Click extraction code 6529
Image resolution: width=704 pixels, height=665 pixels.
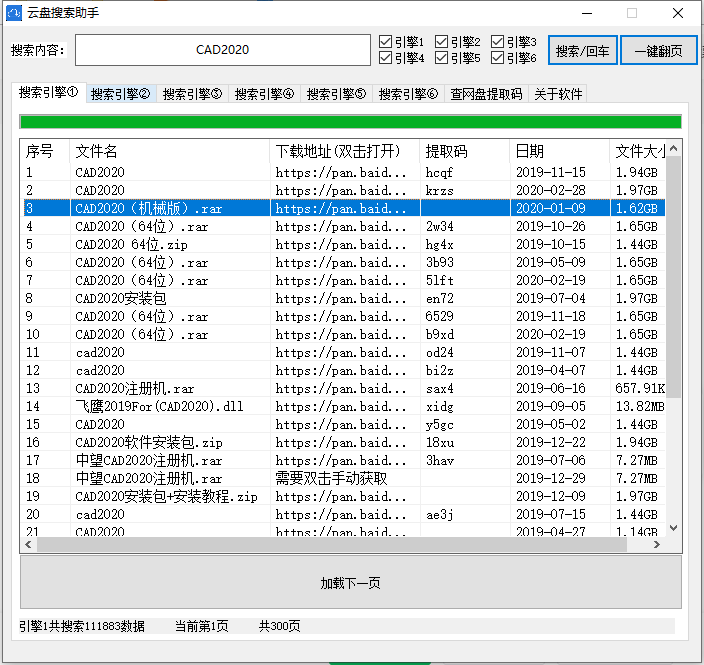[x=440, y=317]
